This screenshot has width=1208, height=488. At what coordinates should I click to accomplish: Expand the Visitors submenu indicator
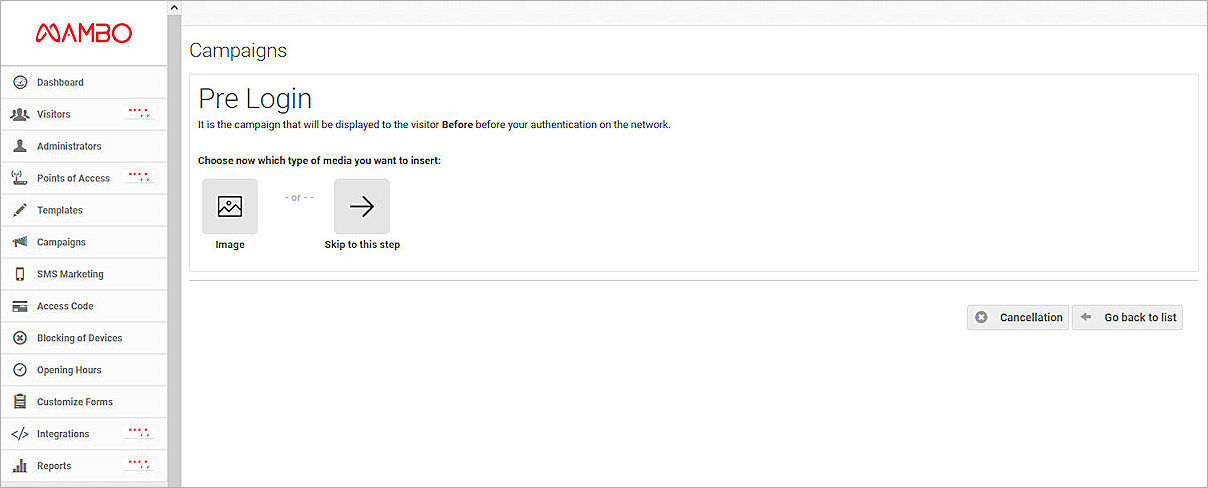click(x=138, y=113)
